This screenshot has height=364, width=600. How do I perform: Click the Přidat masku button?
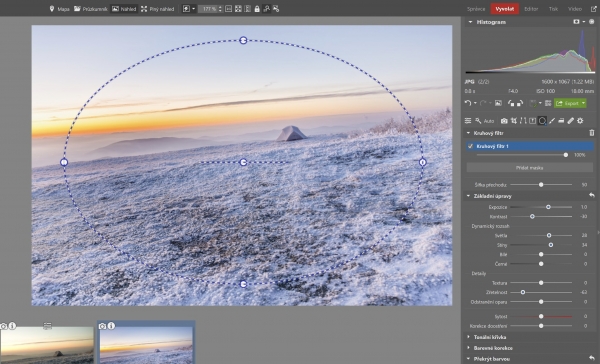[530, 168]
